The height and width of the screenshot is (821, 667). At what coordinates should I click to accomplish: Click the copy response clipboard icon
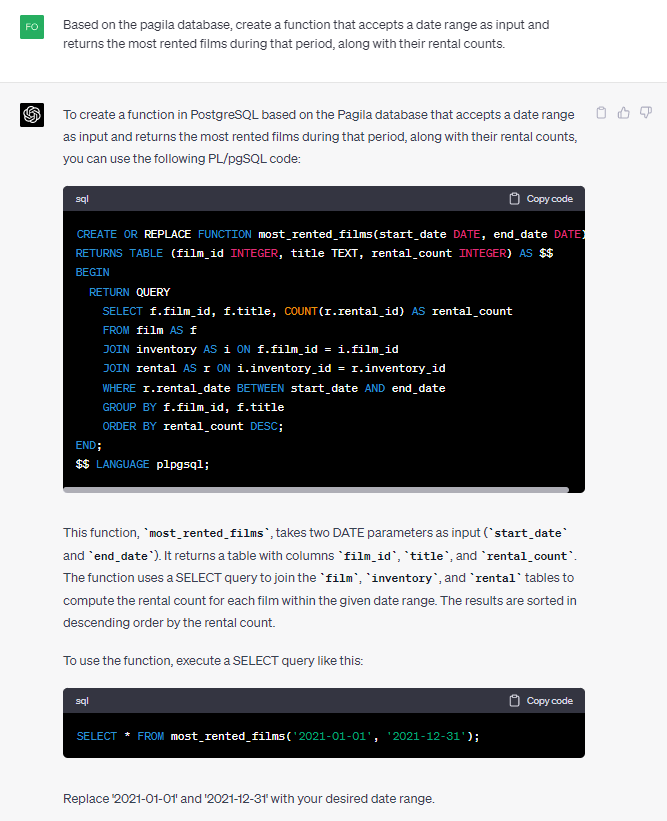click(x=601, y=113)
